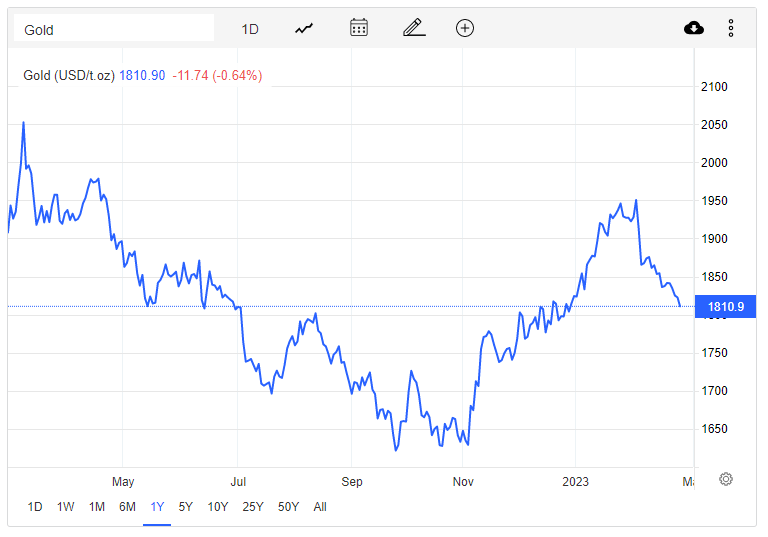Click the 1850 price axis label

pos(714,277)
